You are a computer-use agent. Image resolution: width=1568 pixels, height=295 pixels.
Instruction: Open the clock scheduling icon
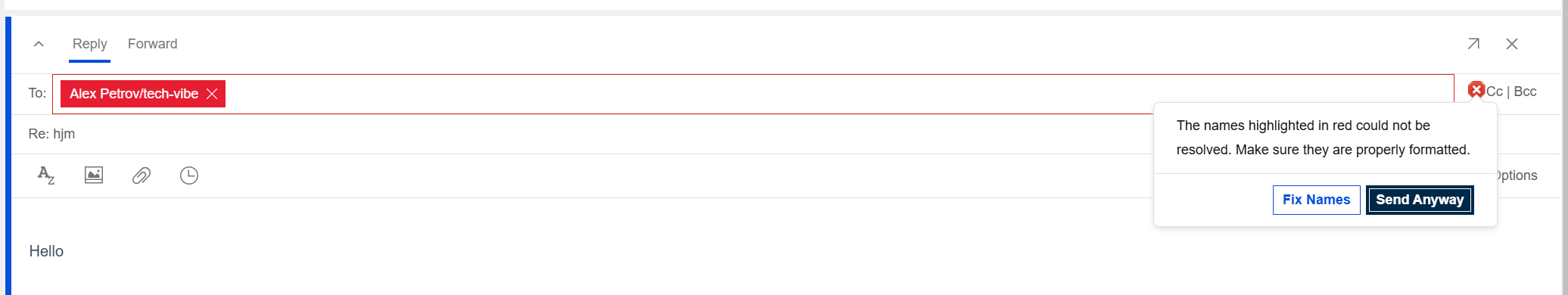189,175
